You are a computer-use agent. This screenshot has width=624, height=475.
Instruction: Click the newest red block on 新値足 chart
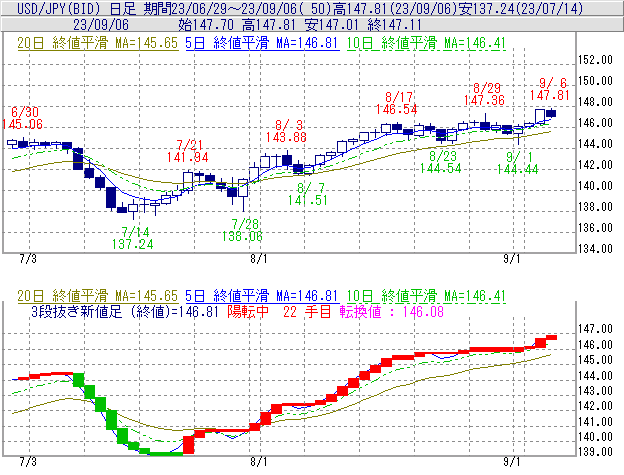point(551,337)
